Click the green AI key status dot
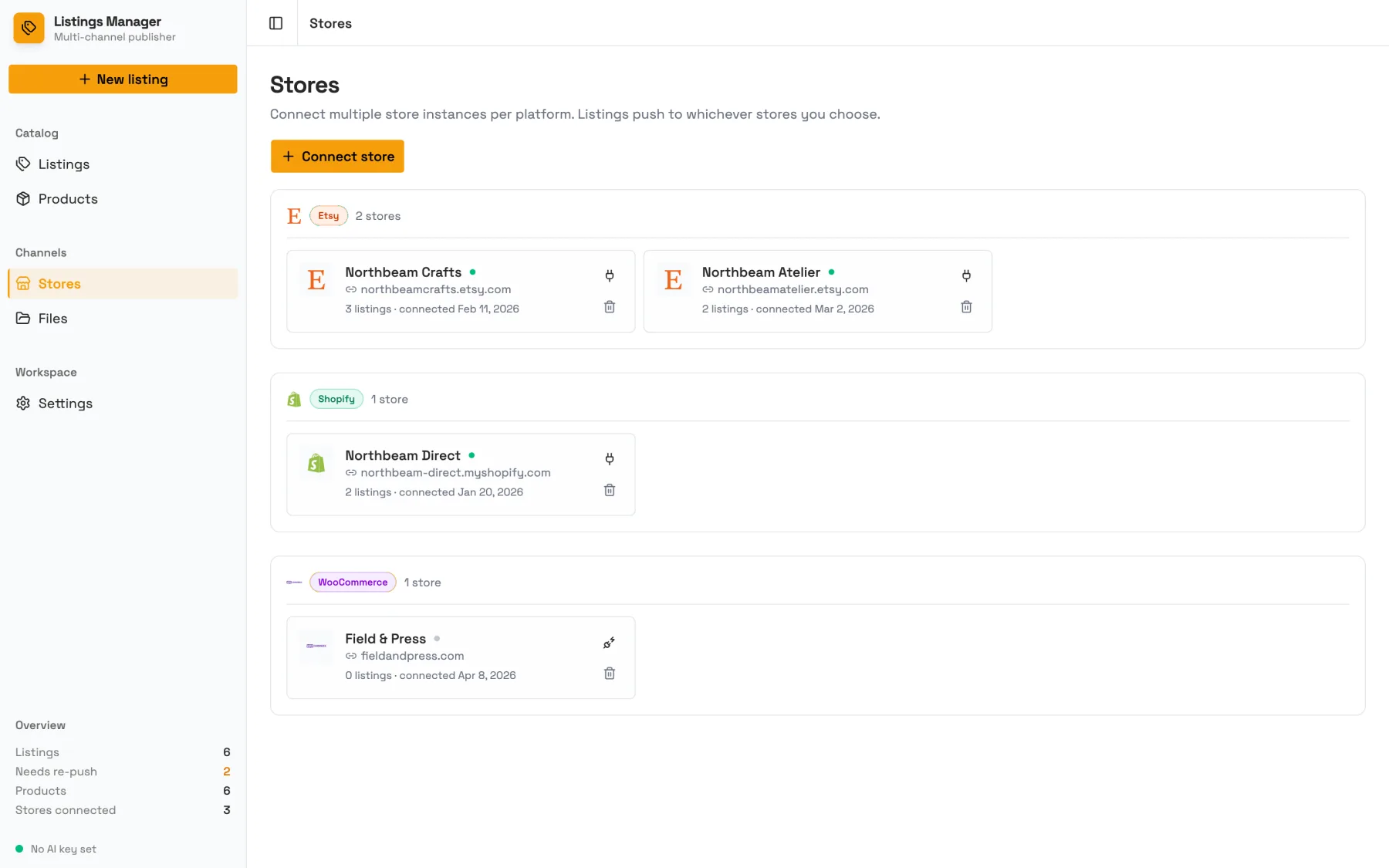The width and height of the screenshot is (1389, 868). 19,849
